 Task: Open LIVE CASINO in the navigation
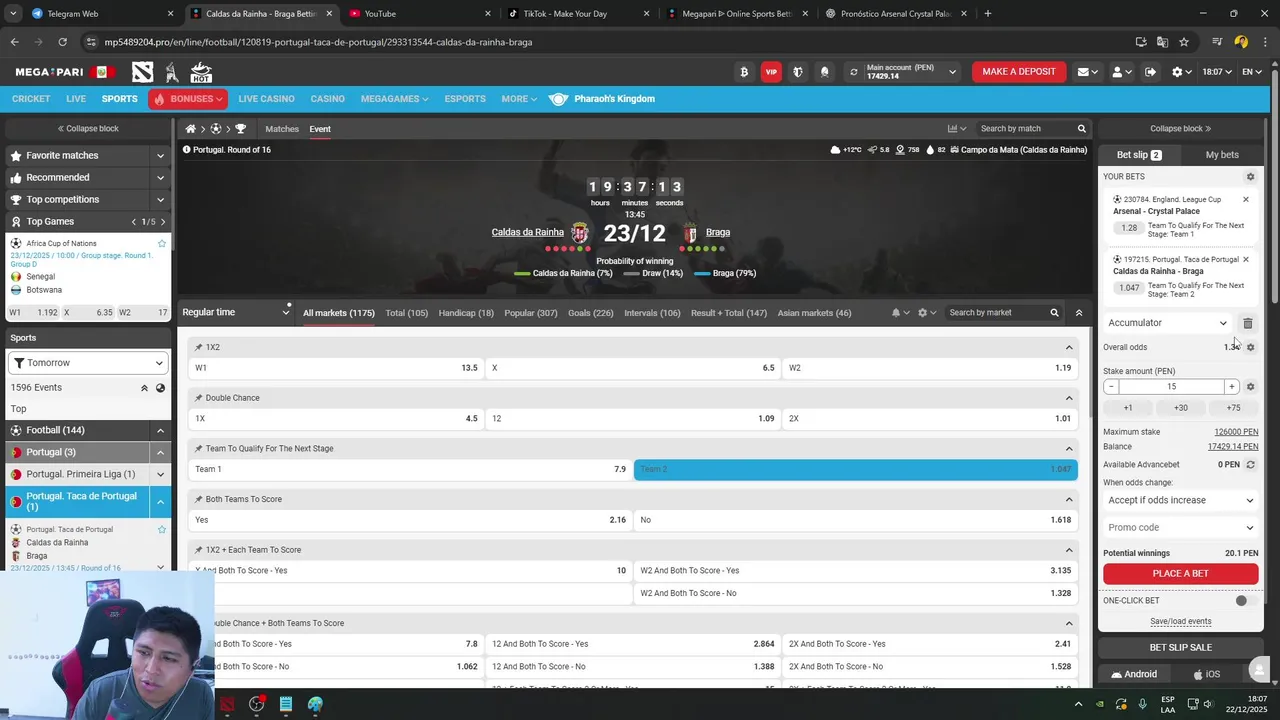pyautogui.click(x=266, y=99)
